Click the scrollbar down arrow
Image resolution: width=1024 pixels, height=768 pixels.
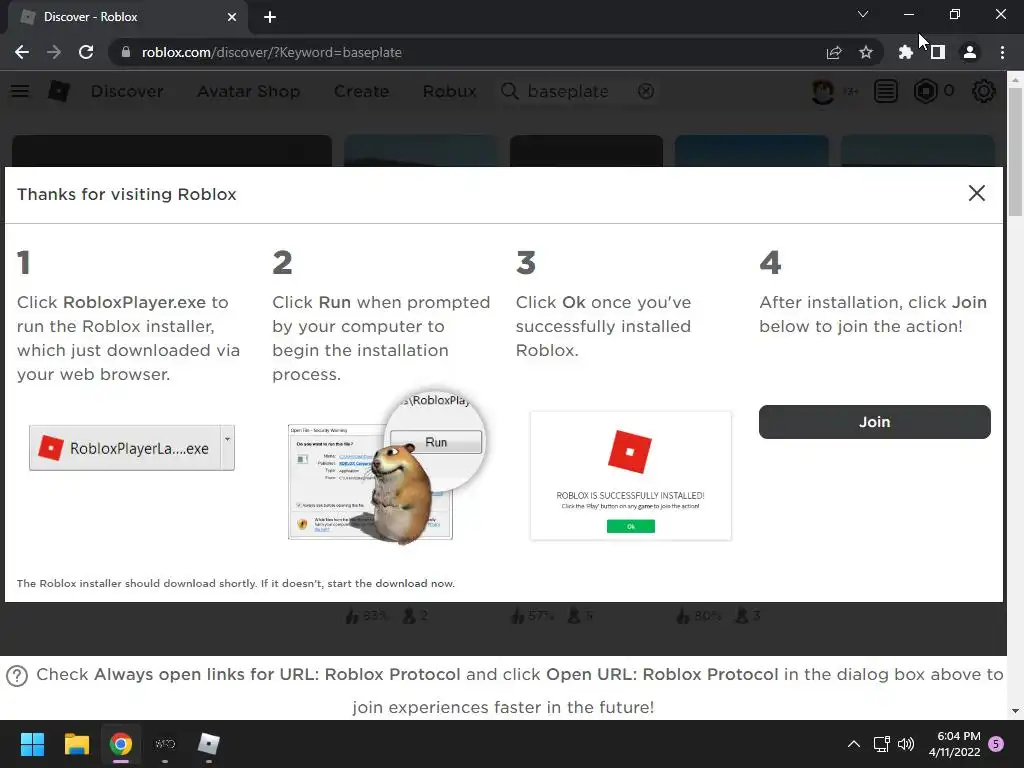pos(1015,711)
